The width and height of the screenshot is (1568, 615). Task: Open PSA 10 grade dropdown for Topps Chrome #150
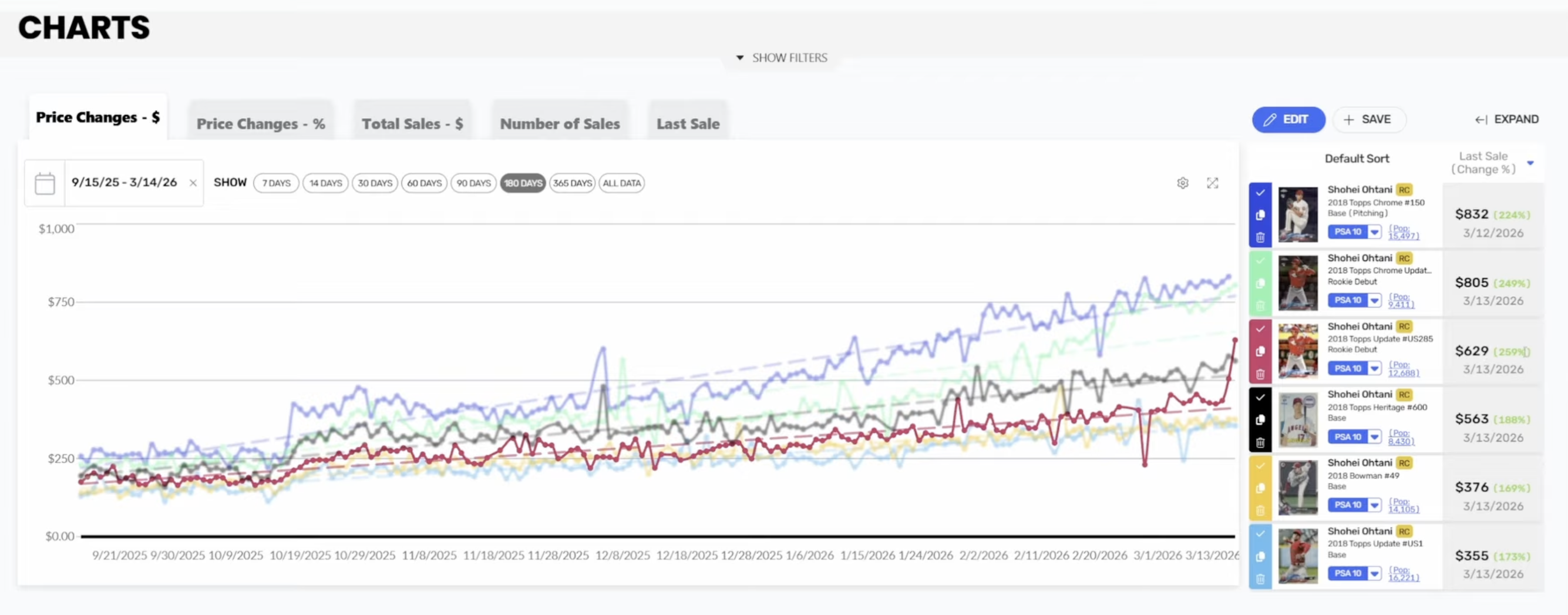[1374, 232]
